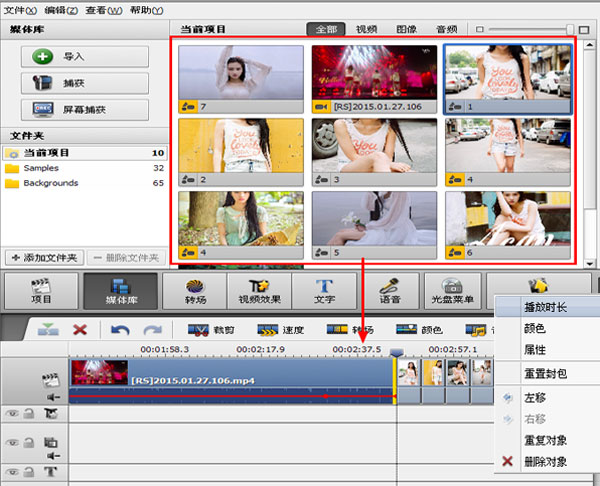Switch to the Image (图像) filter tab
The image size is (600, 486).
tap(406, 29)
